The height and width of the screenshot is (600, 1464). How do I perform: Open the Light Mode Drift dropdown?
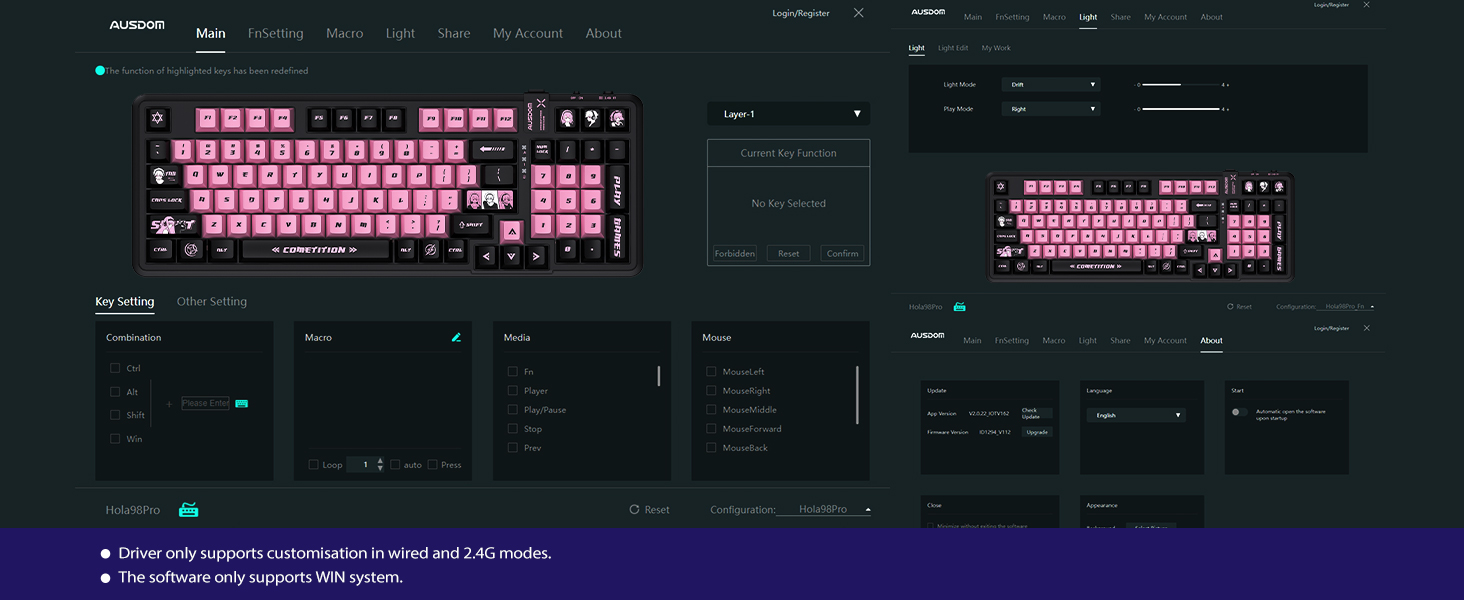coord(1051,85)
